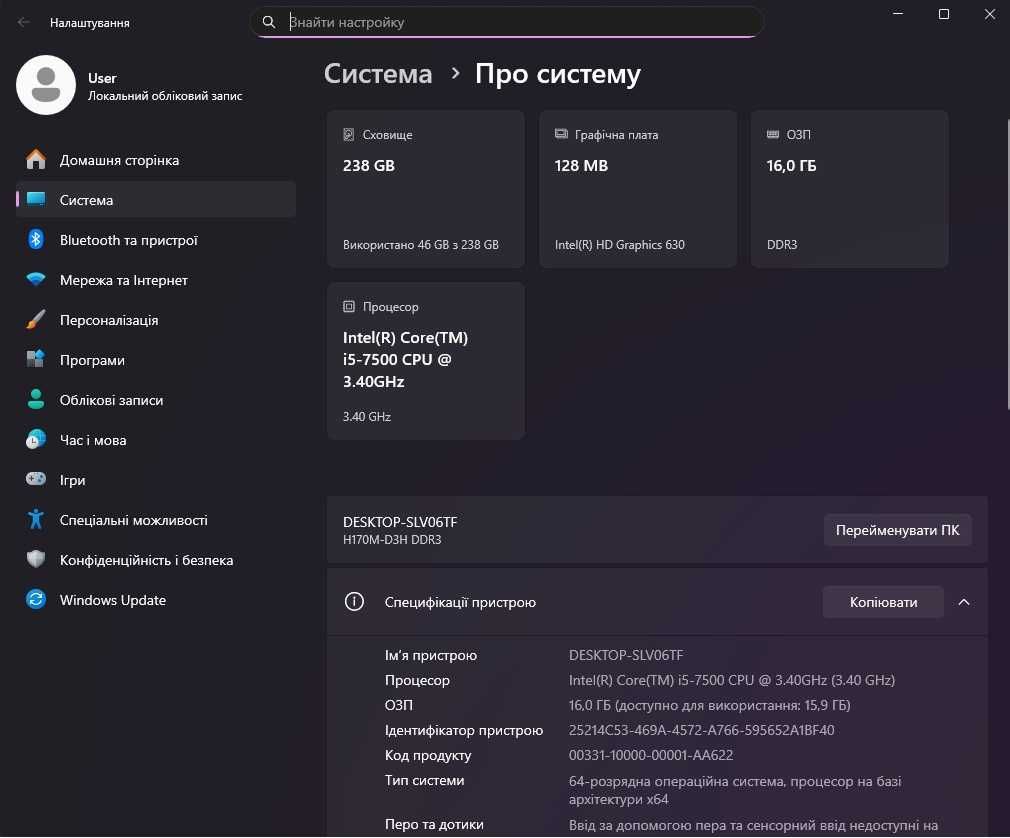Image resolution: width=1010 pixels, height=838 pixels.
Task: Click the Сховище storage card icon
Action: [348, 135]
